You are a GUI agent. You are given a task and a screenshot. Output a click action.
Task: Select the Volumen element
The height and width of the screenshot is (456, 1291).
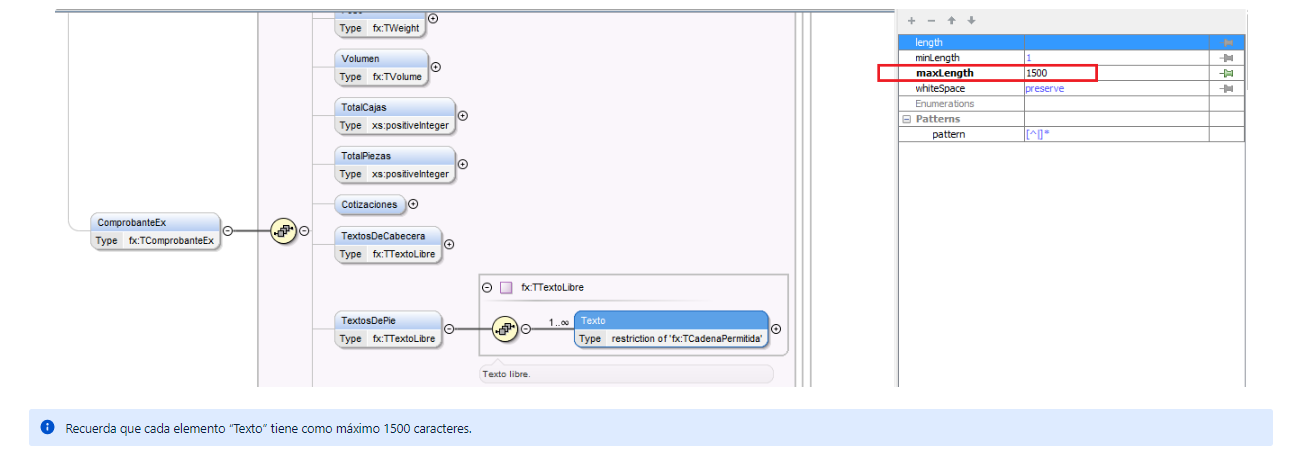(x=381, y=68)
